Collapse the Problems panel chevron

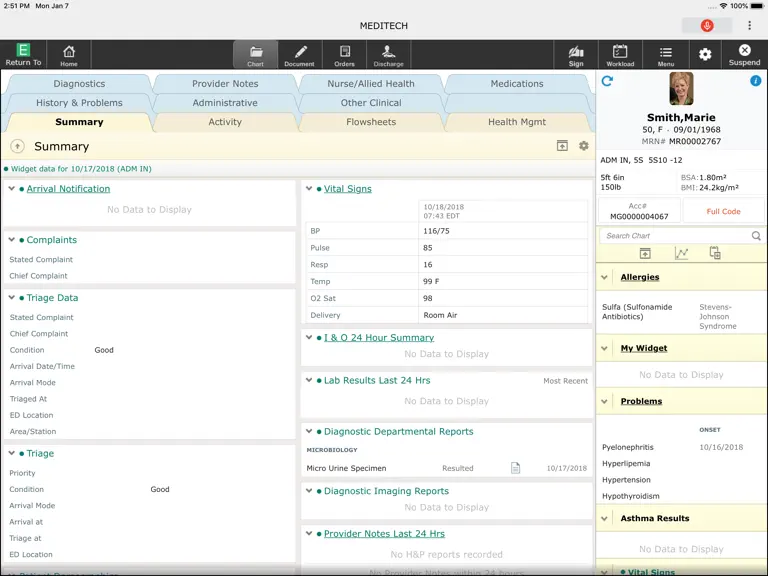coord(604,401)
